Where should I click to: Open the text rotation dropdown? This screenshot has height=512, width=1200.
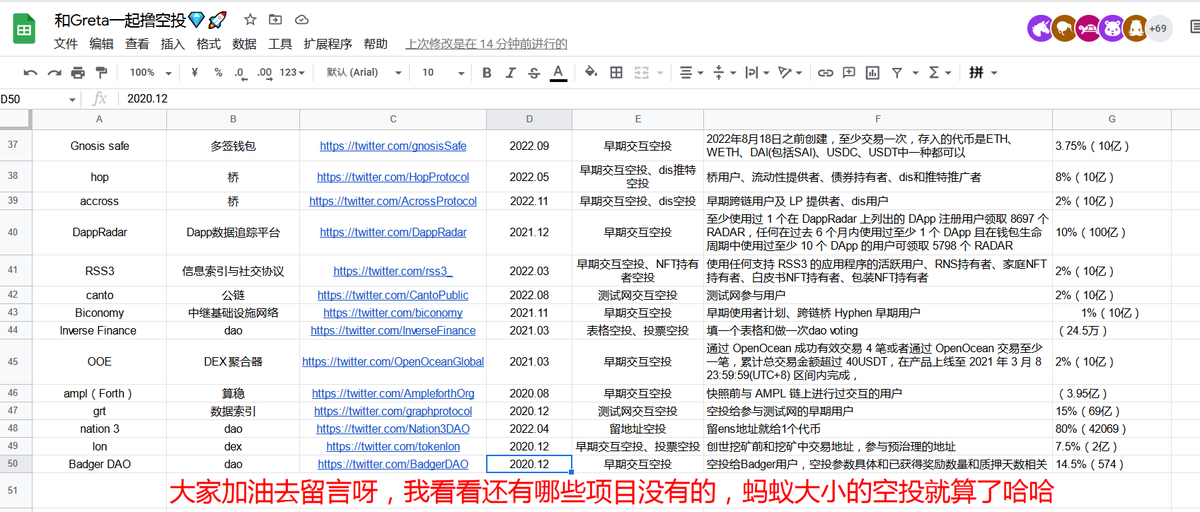(789, 73)
